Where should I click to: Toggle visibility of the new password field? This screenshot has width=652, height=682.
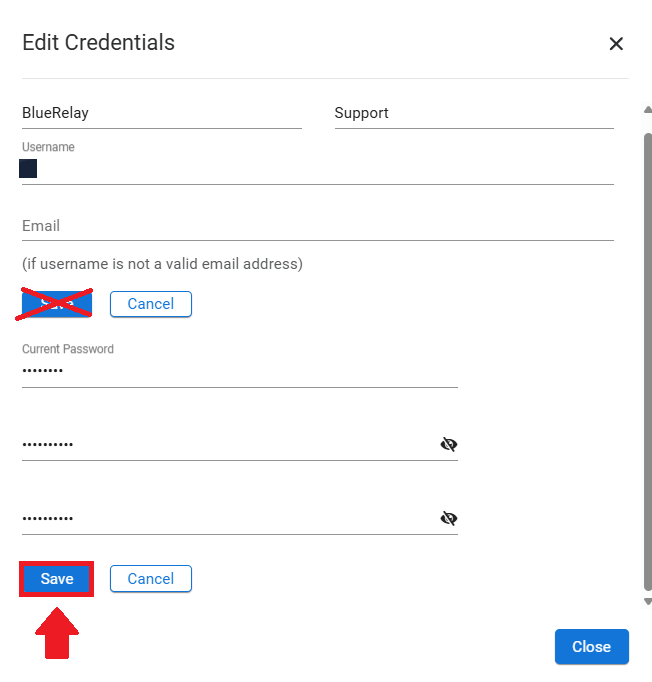448,444
